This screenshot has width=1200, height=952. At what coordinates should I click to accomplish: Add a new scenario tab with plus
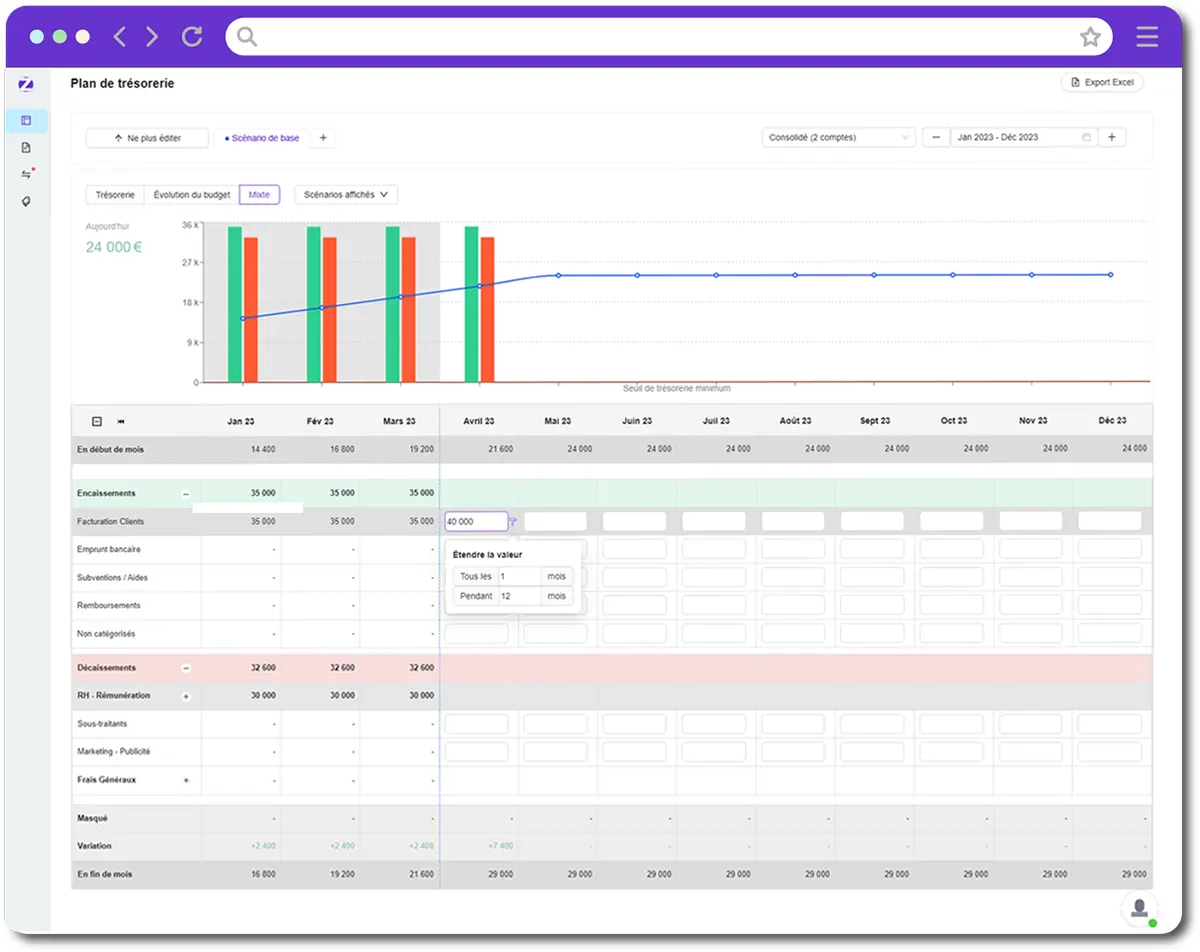click(x=322, y=138)
